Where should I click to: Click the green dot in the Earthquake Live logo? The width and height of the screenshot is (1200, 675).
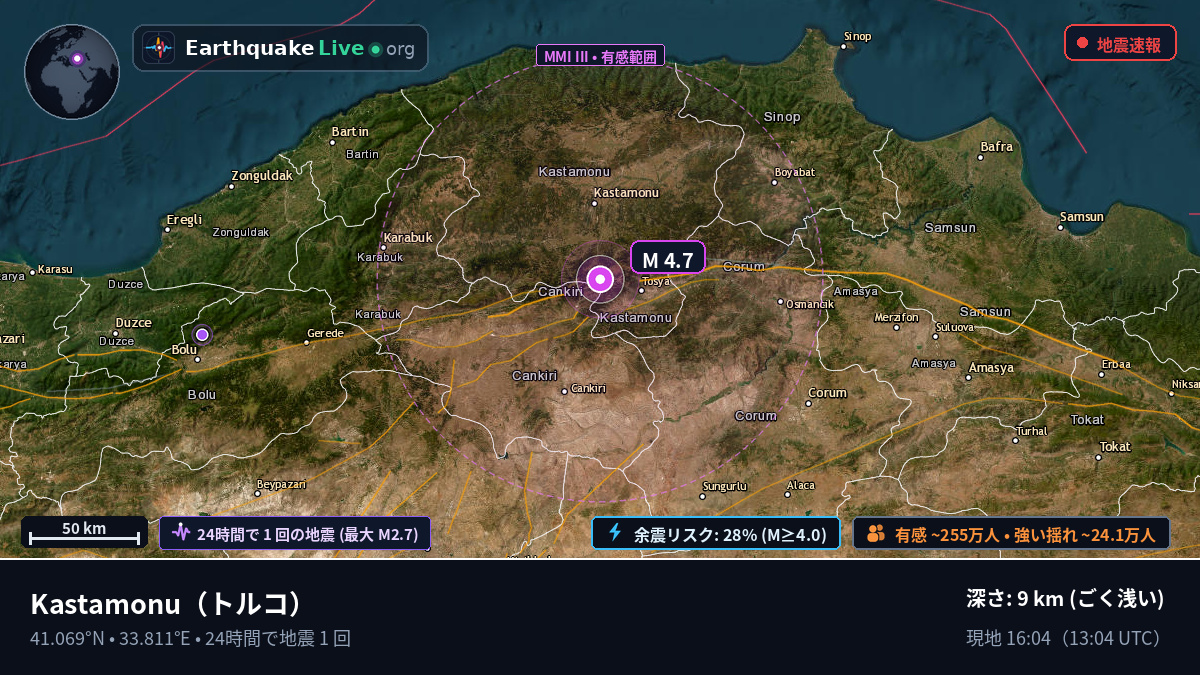pyautogui.click(x=375, y=49)
